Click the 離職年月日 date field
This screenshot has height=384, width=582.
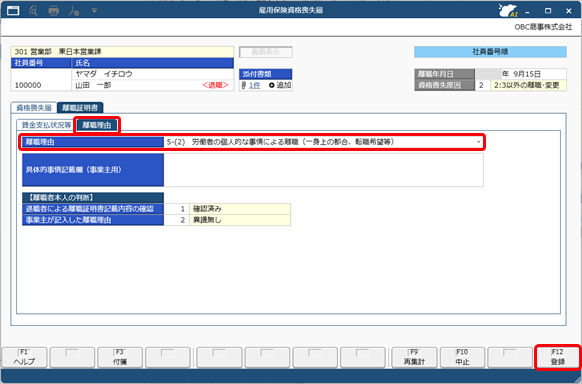(x=520, y=74)
